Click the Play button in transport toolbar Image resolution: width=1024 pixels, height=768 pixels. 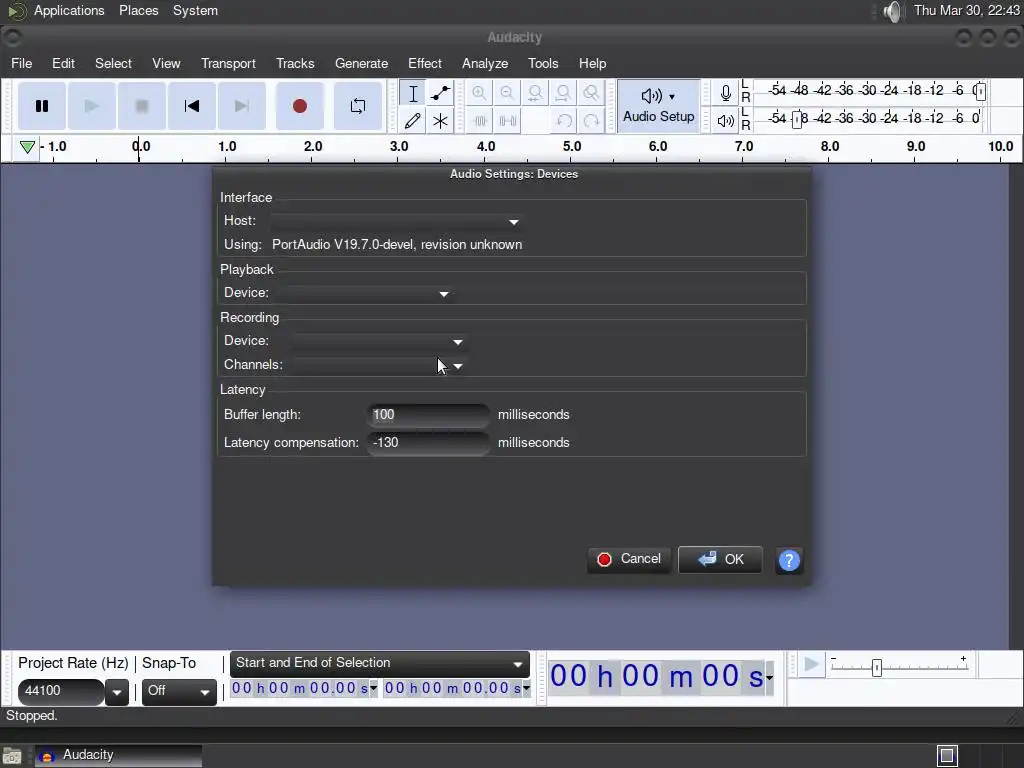(91, 106)
